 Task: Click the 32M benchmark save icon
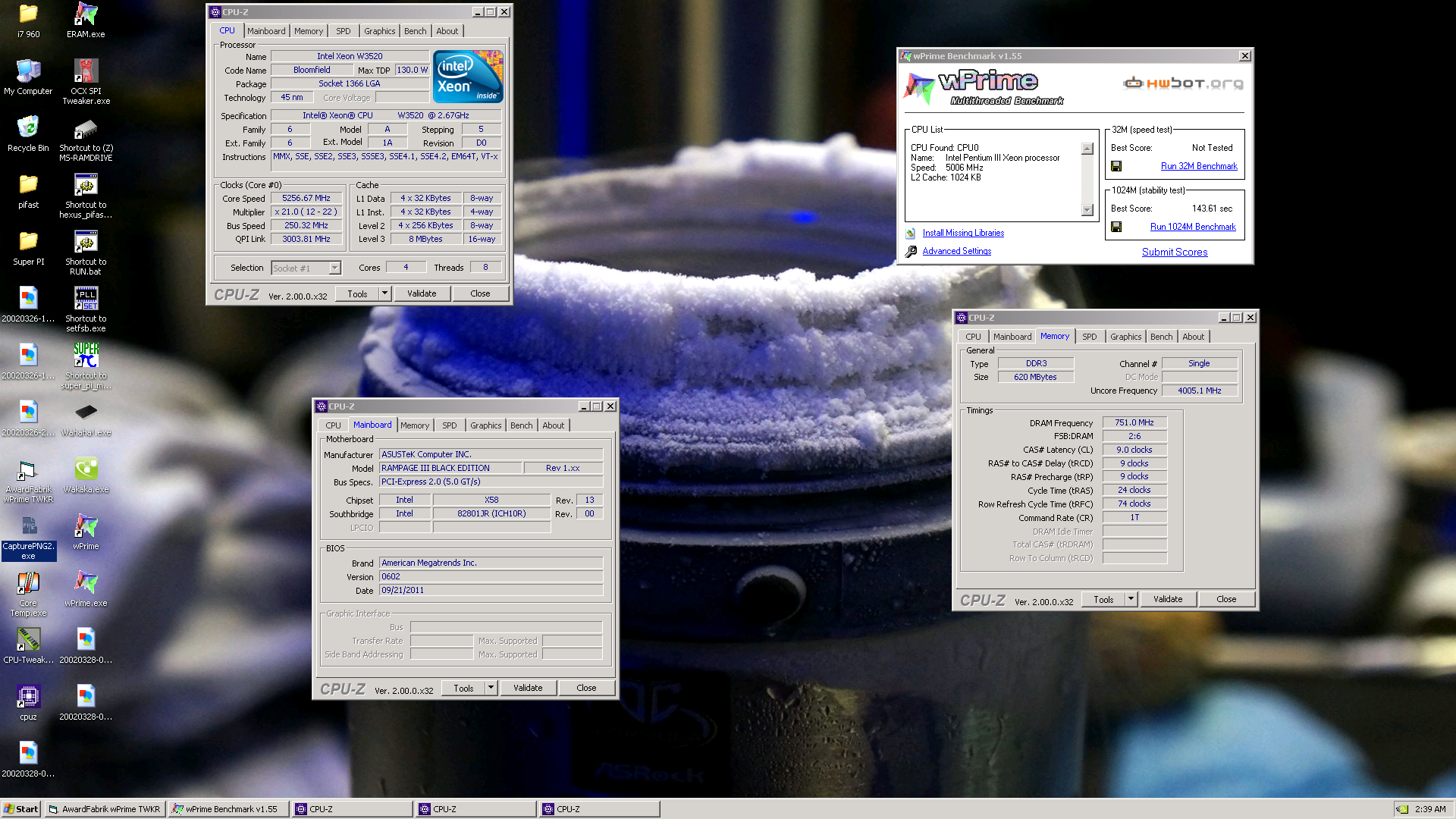[x=1116, y=166]
